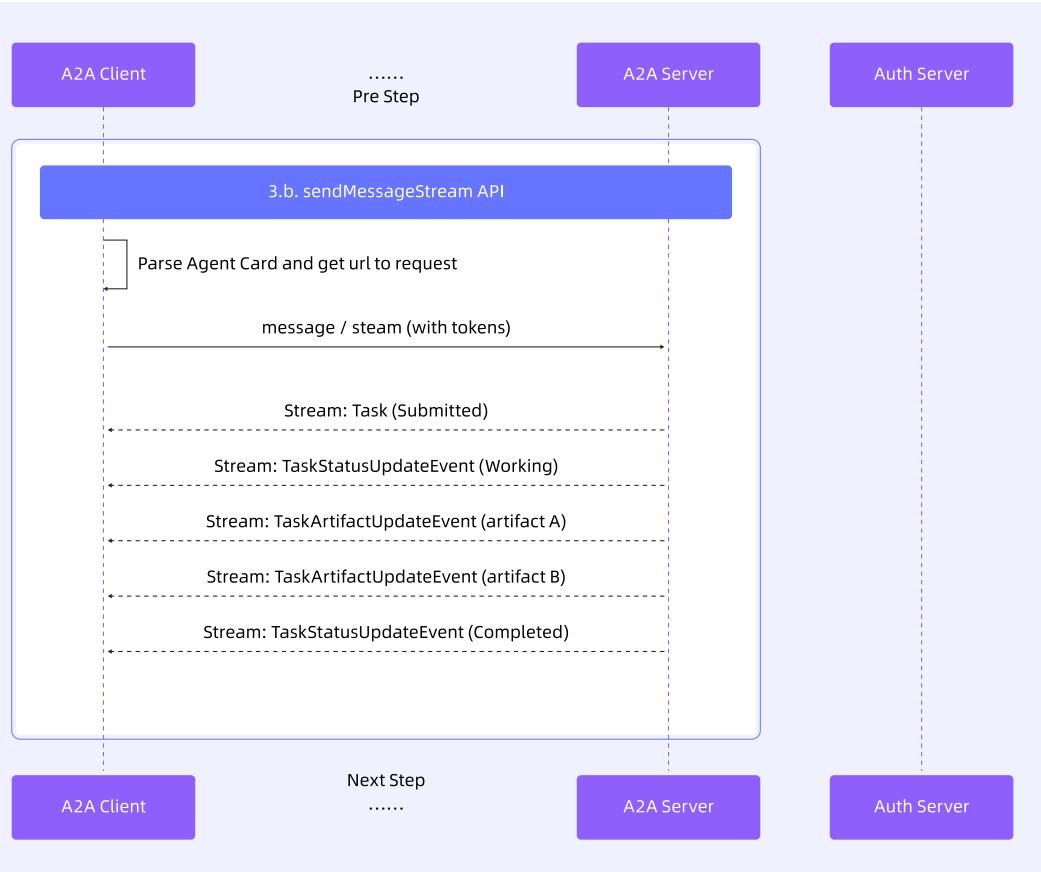This screenshot has width=1041, height=872.
Task: Select the bottom A2A Client box
Action: point(103,806)
